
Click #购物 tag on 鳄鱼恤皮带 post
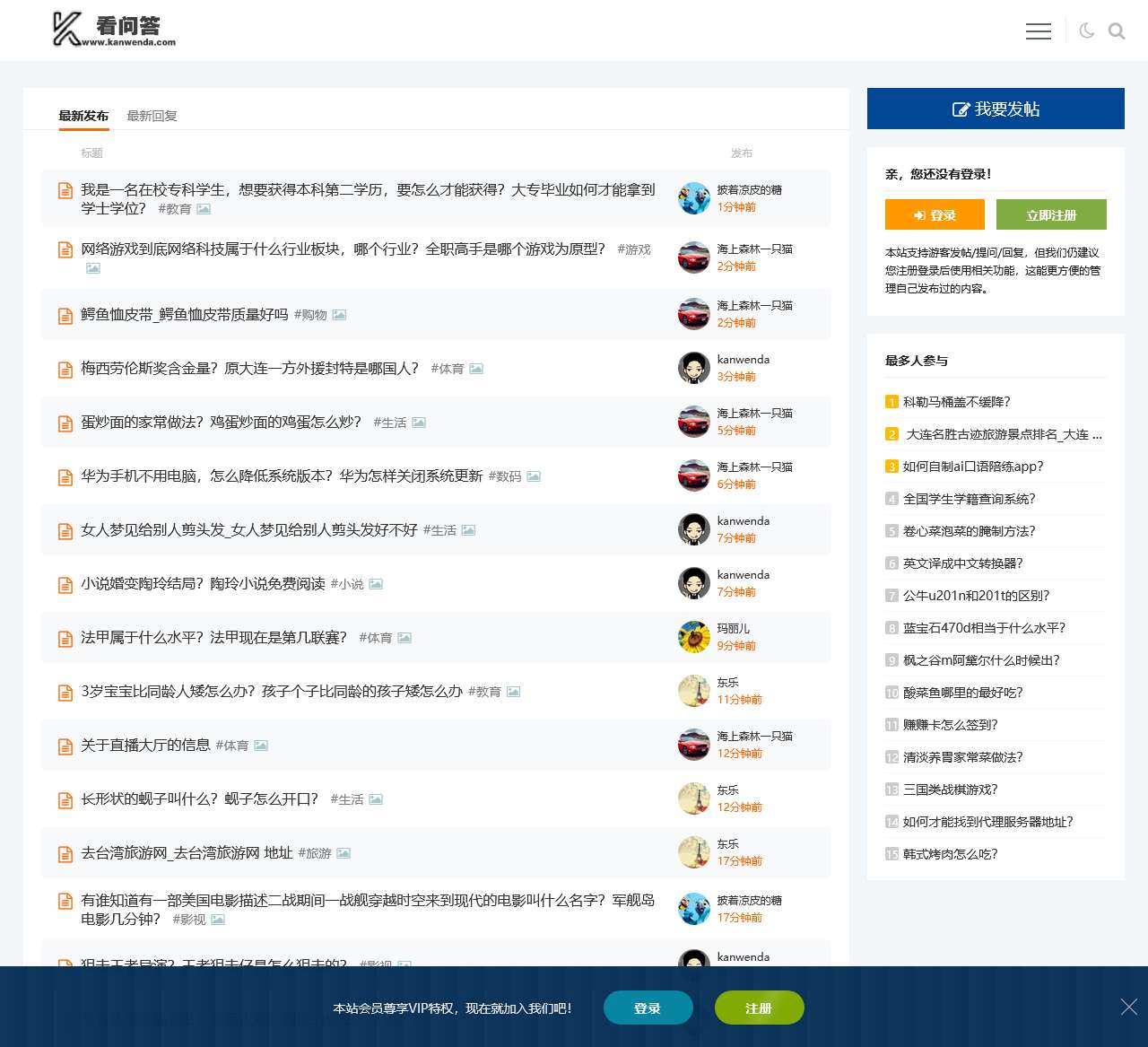(310, 315)
